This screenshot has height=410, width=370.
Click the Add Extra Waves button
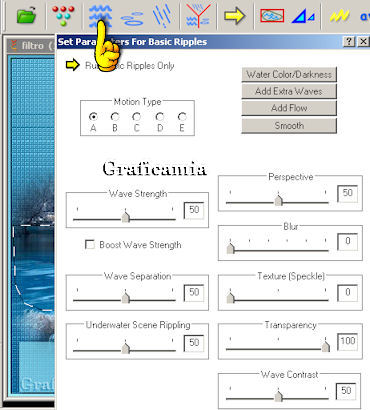(289, 91)
